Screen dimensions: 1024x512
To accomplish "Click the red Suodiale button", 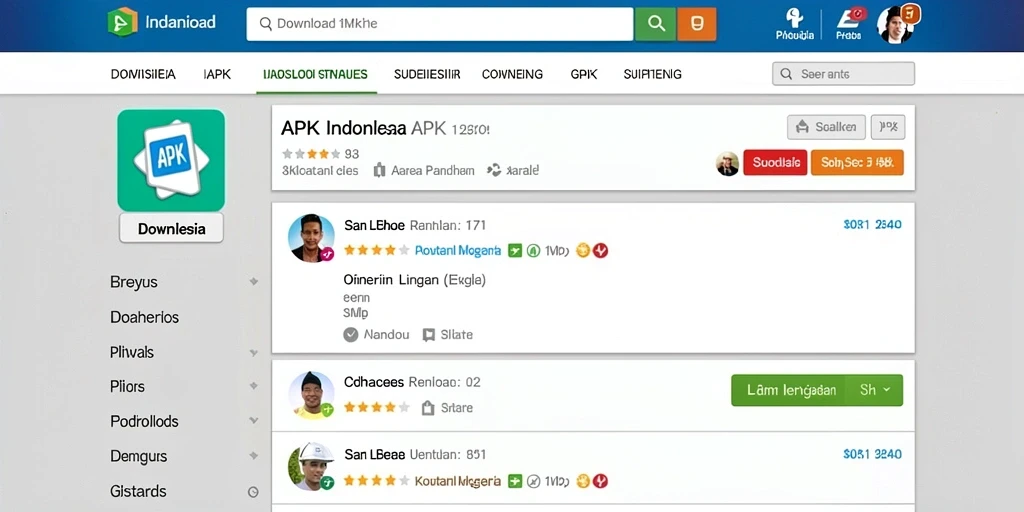I will 775,163.
